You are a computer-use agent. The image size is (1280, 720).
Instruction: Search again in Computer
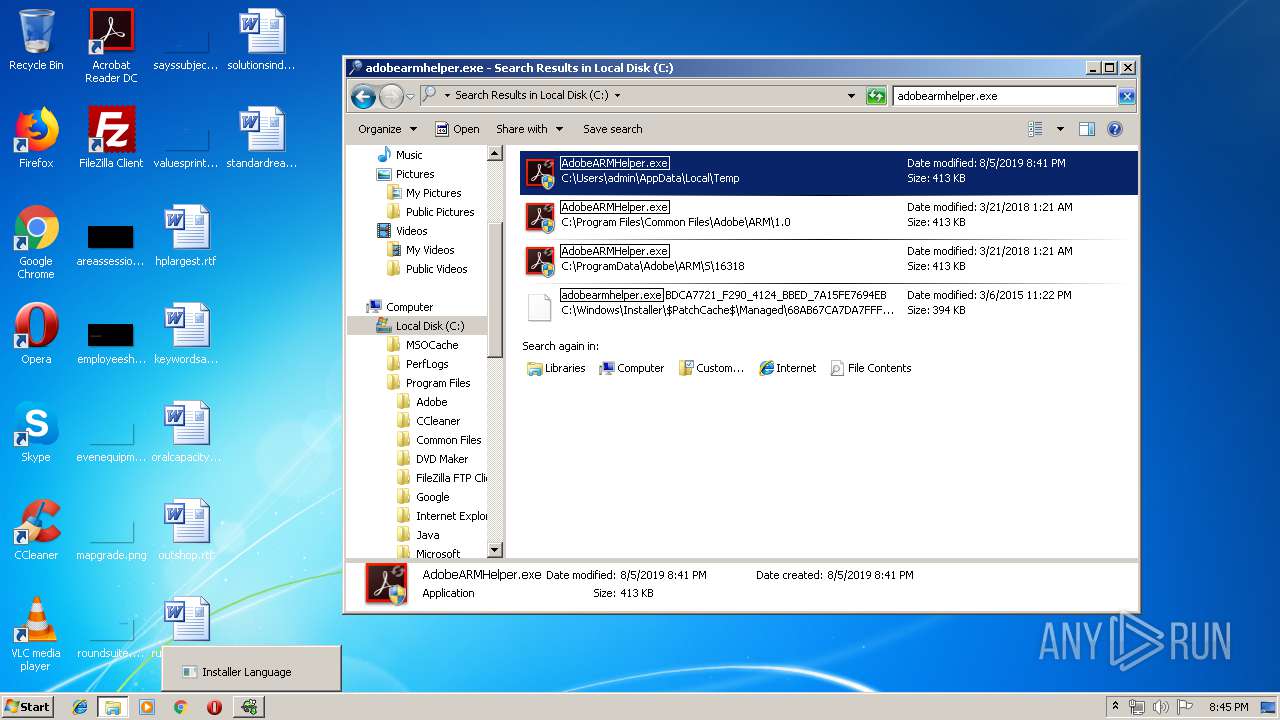coord(632,368)
